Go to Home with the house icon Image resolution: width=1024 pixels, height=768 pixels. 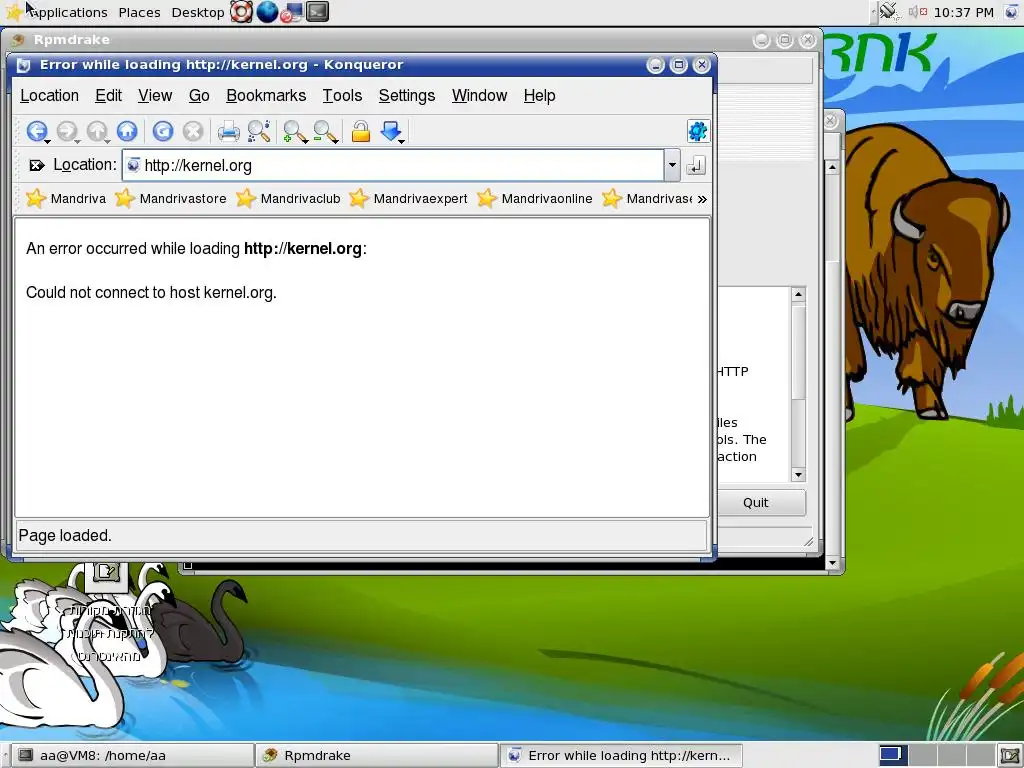[127, 131]
